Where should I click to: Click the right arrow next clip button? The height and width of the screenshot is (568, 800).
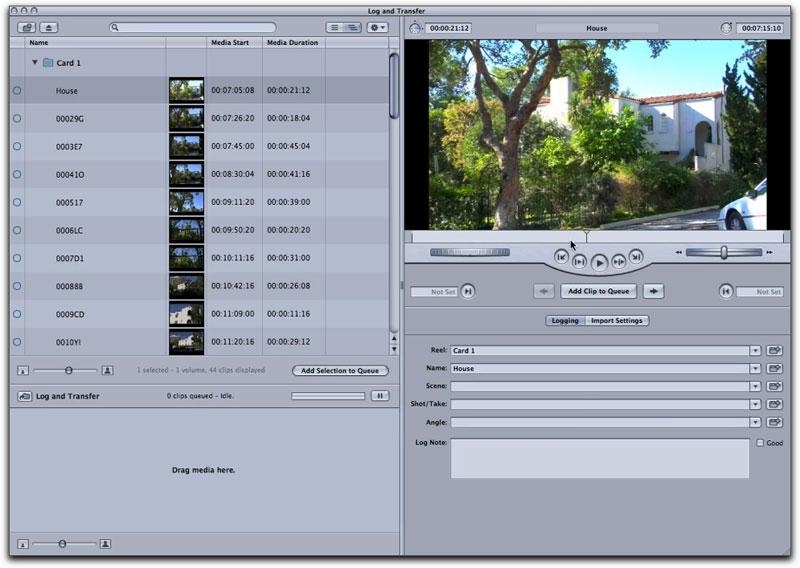(x=654, y=291)
